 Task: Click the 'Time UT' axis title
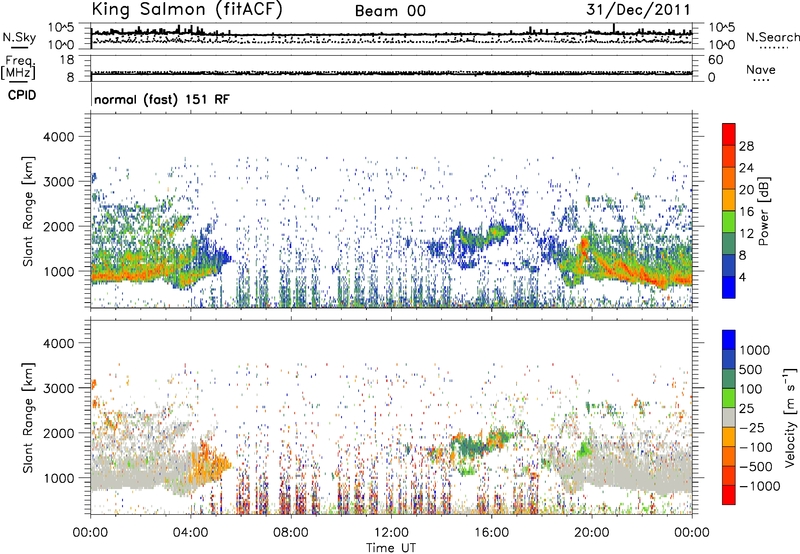click(x=391, y=547)
